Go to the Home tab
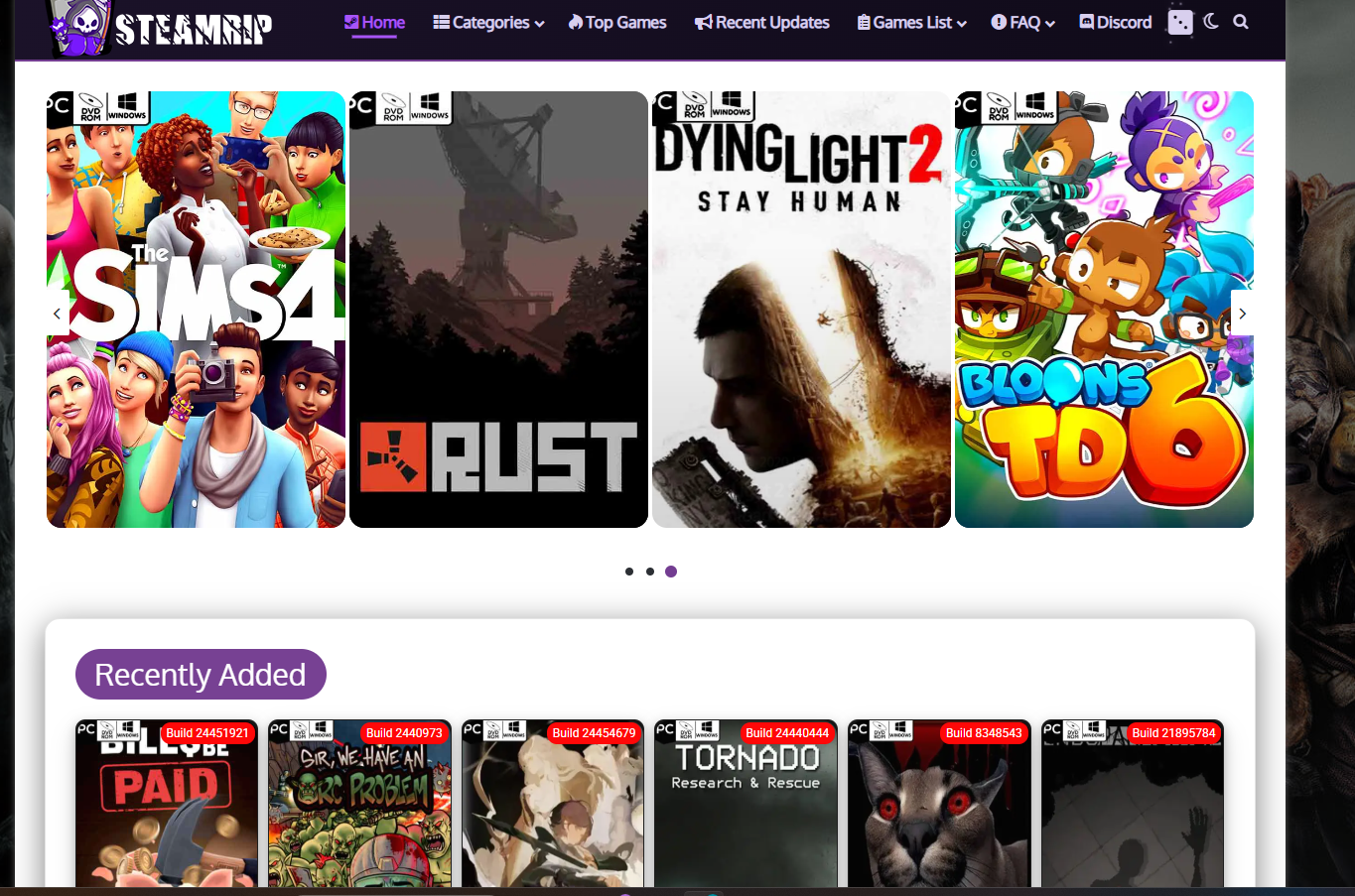 [x=374, y=22]
